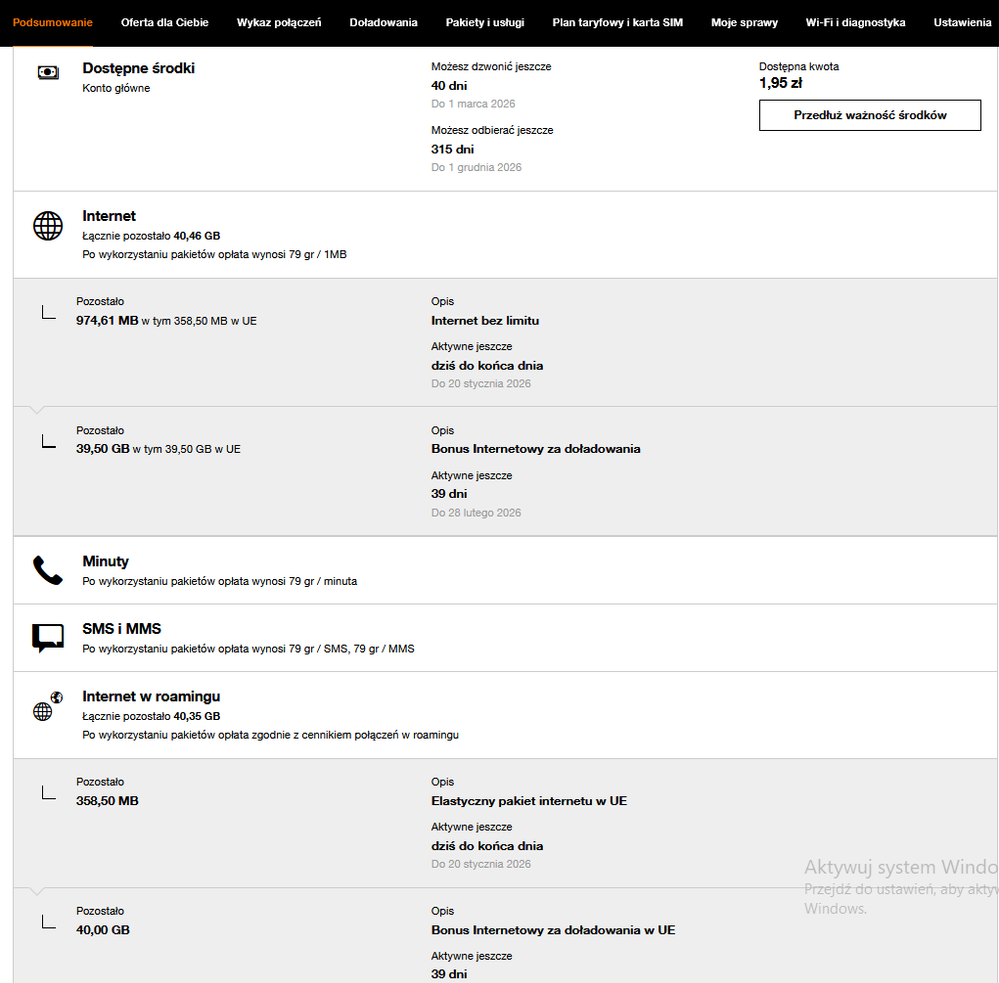Open the Doładowania tab
This screenshot has height=983, width=999.
point(383,22)
